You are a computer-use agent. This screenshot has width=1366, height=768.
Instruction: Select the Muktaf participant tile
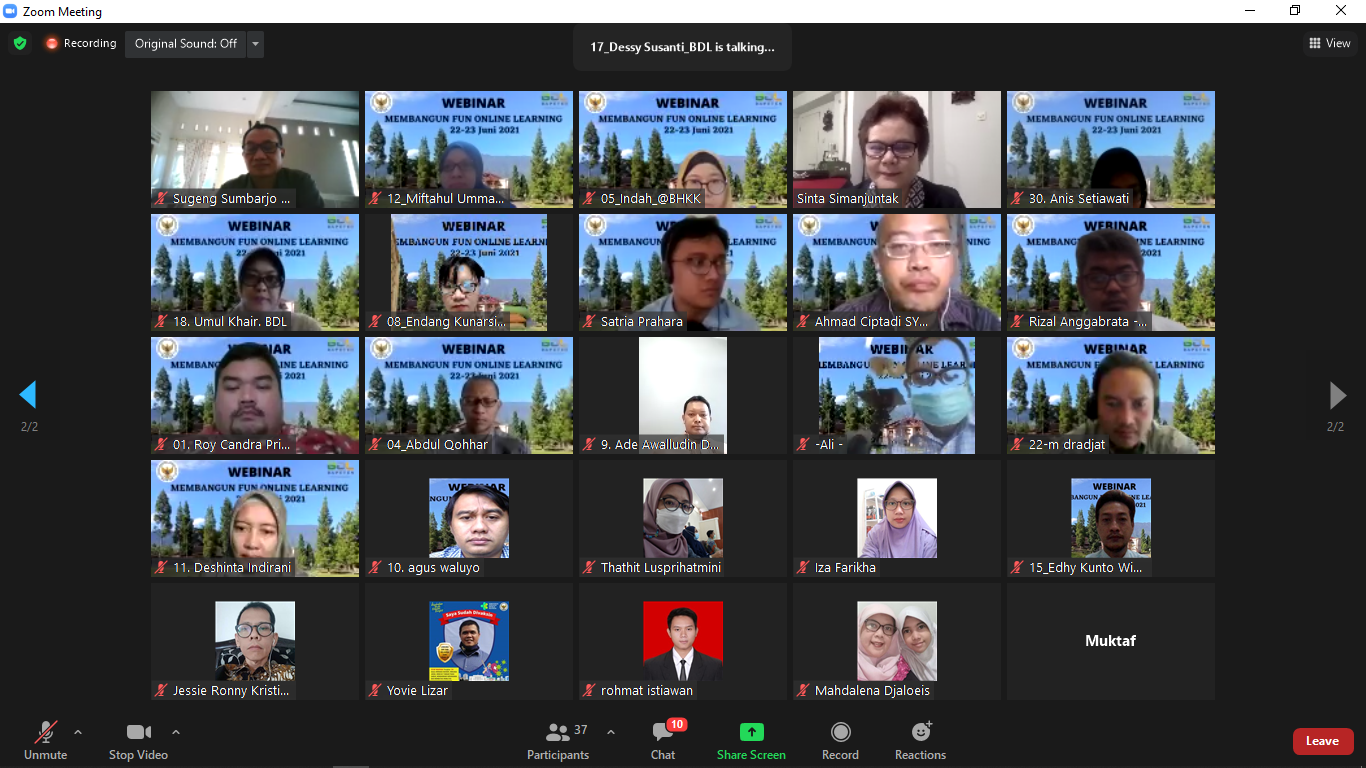click(x=1111, y=641)
